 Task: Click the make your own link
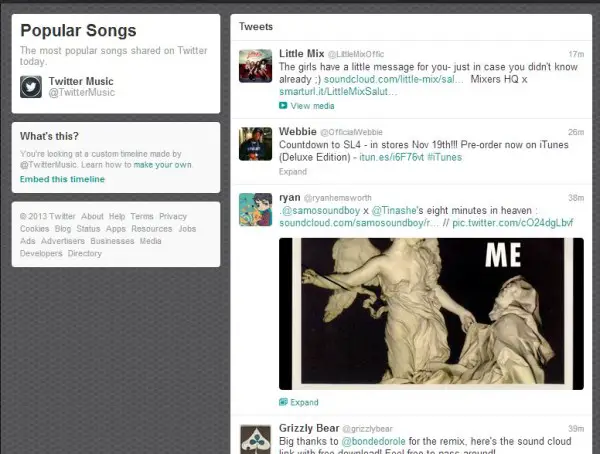(x=162, y=165)
